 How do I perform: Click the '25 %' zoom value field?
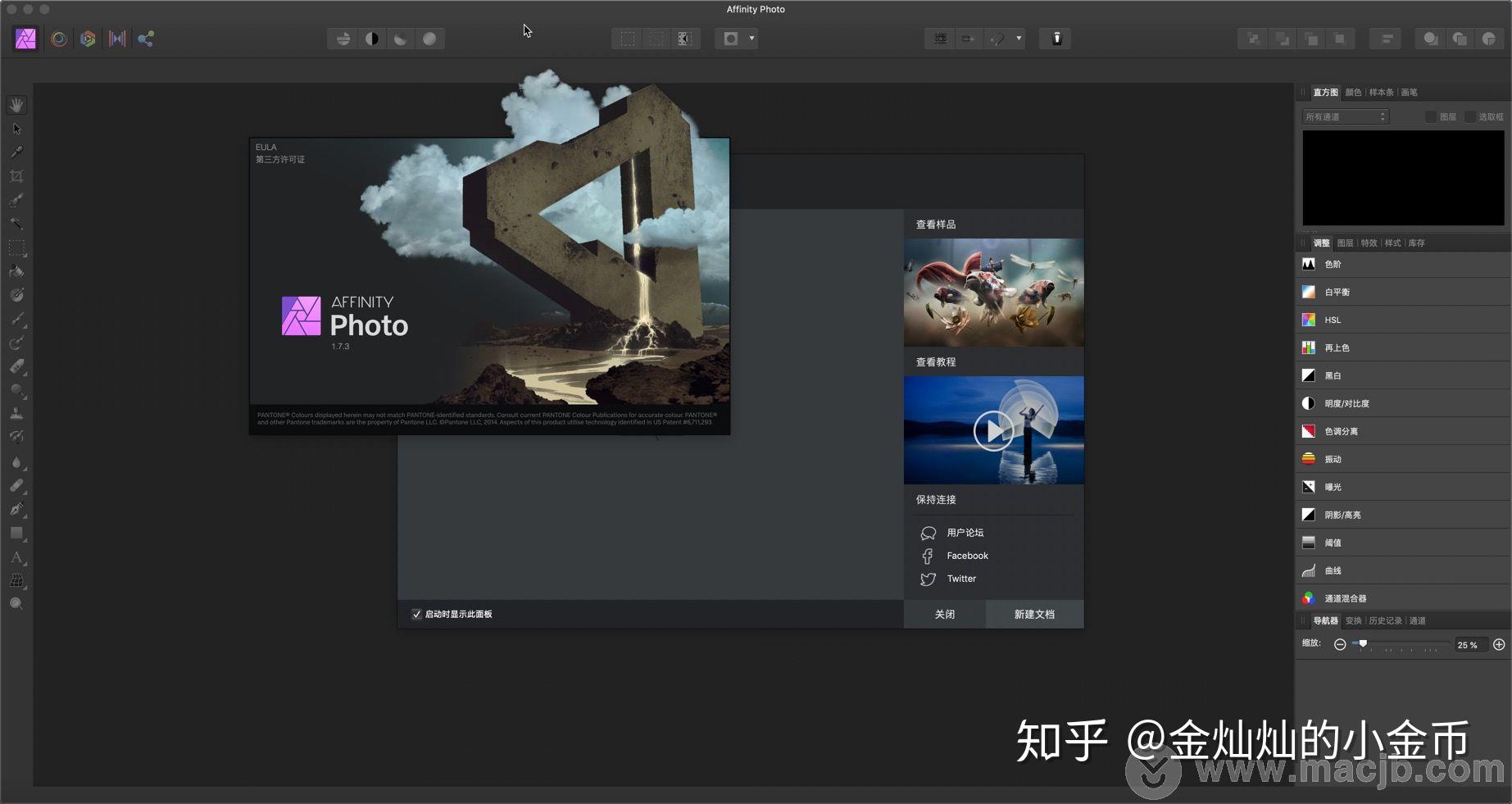(1470, 645)
